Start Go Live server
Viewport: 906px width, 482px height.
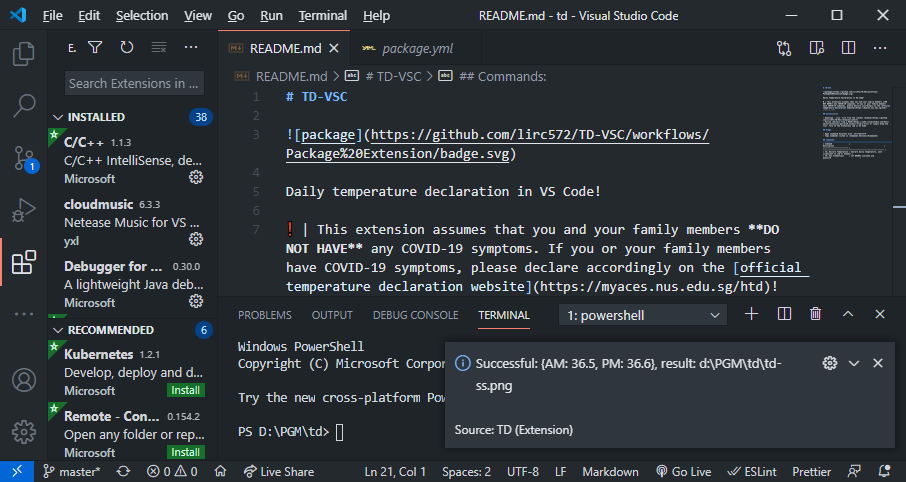684,472
